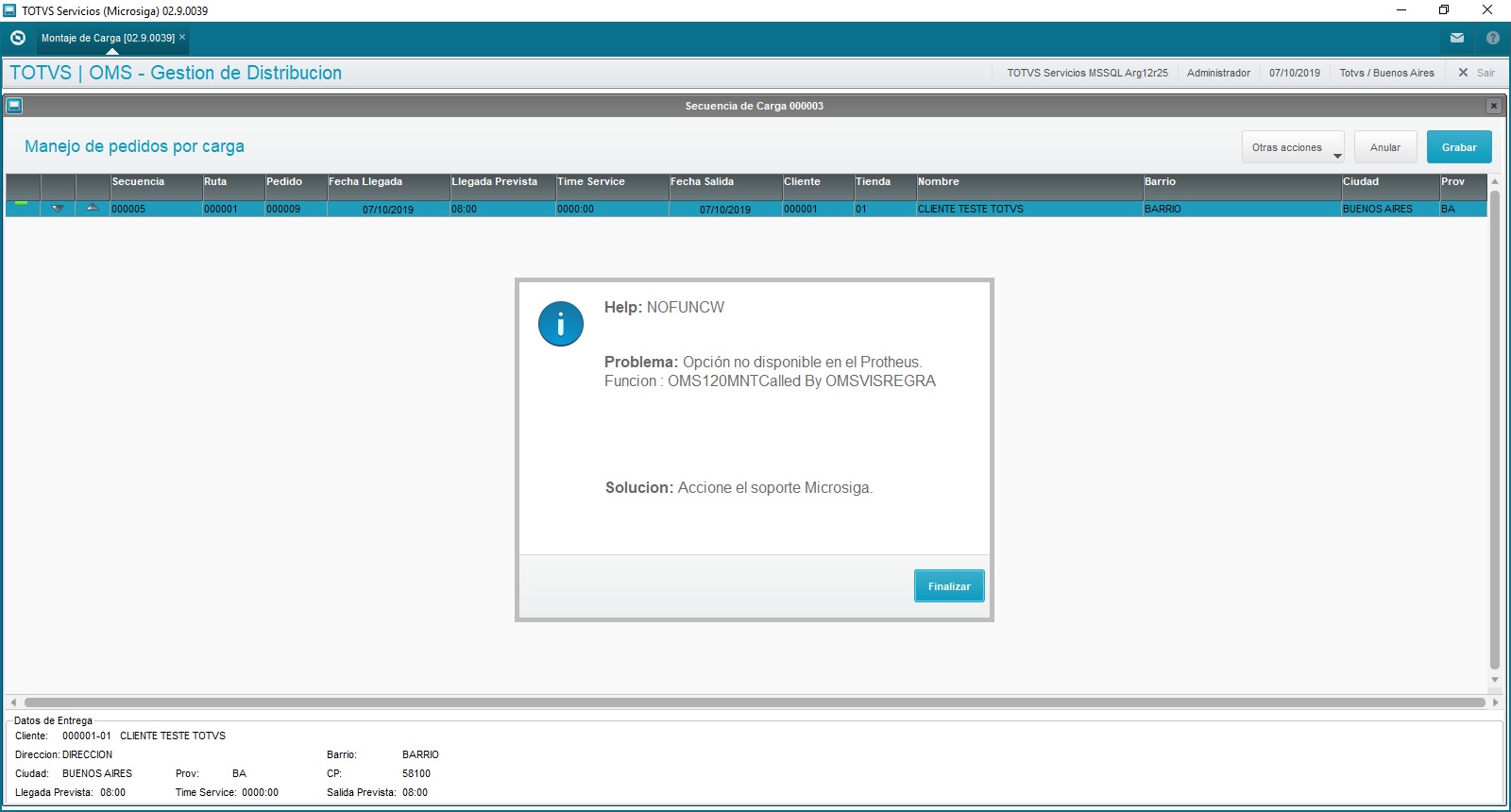
Task: Click the Sair exit button
Action: point(1477,73)
